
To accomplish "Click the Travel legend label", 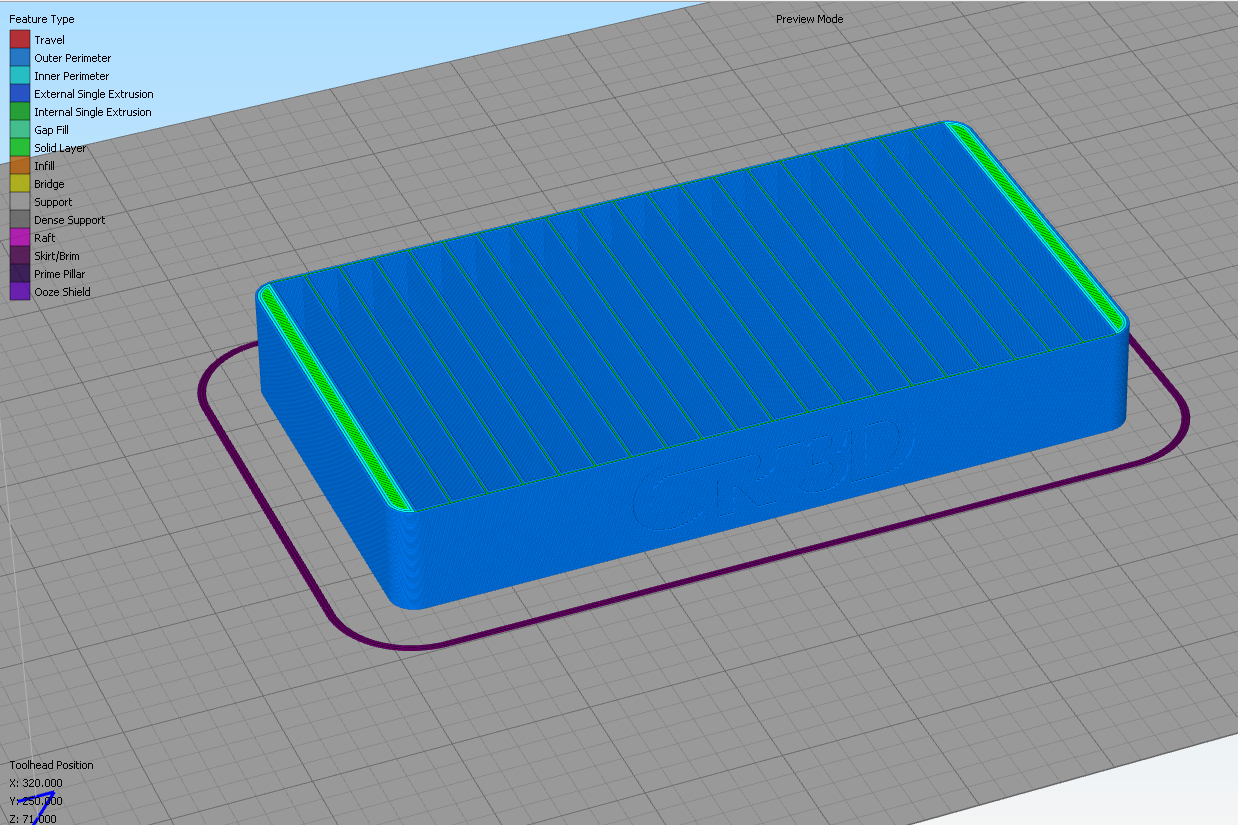I will coord(49,40).
